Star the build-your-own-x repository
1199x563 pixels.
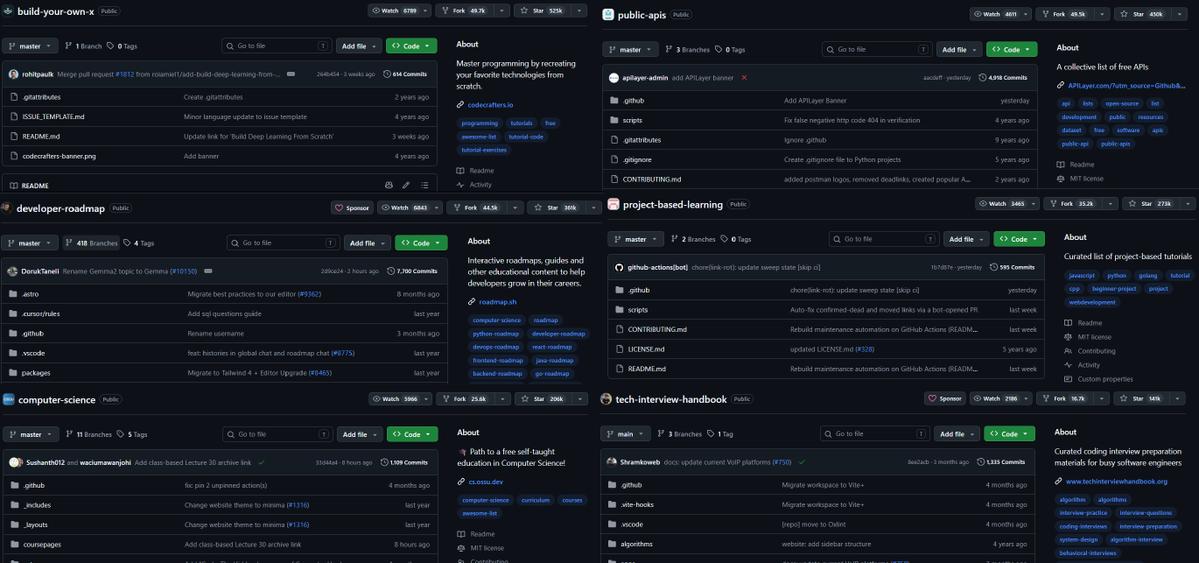(x=541, y=11)
